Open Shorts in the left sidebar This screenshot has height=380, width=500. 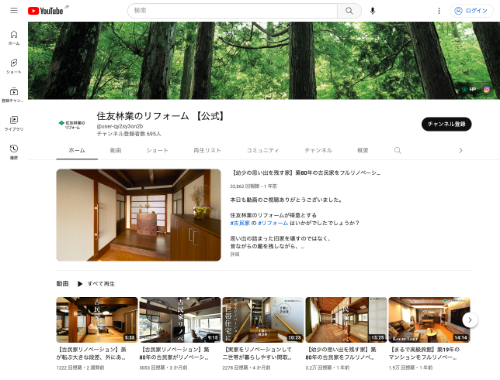[x=14, y=66]
